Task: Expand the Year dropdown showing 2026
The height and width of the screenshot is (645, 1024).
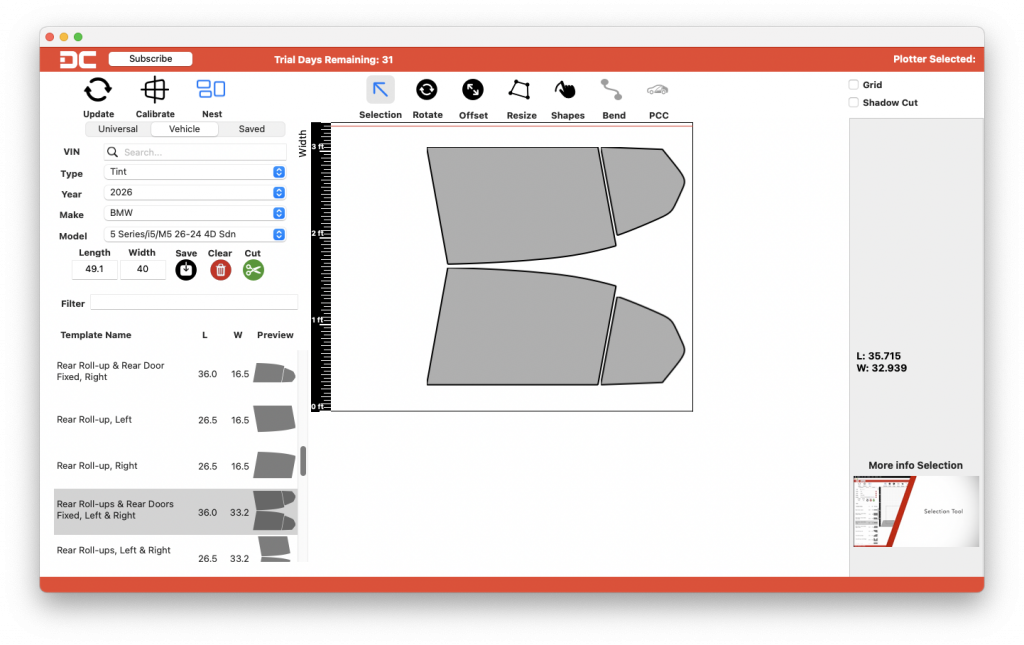Action: click(x=195, y=193)
